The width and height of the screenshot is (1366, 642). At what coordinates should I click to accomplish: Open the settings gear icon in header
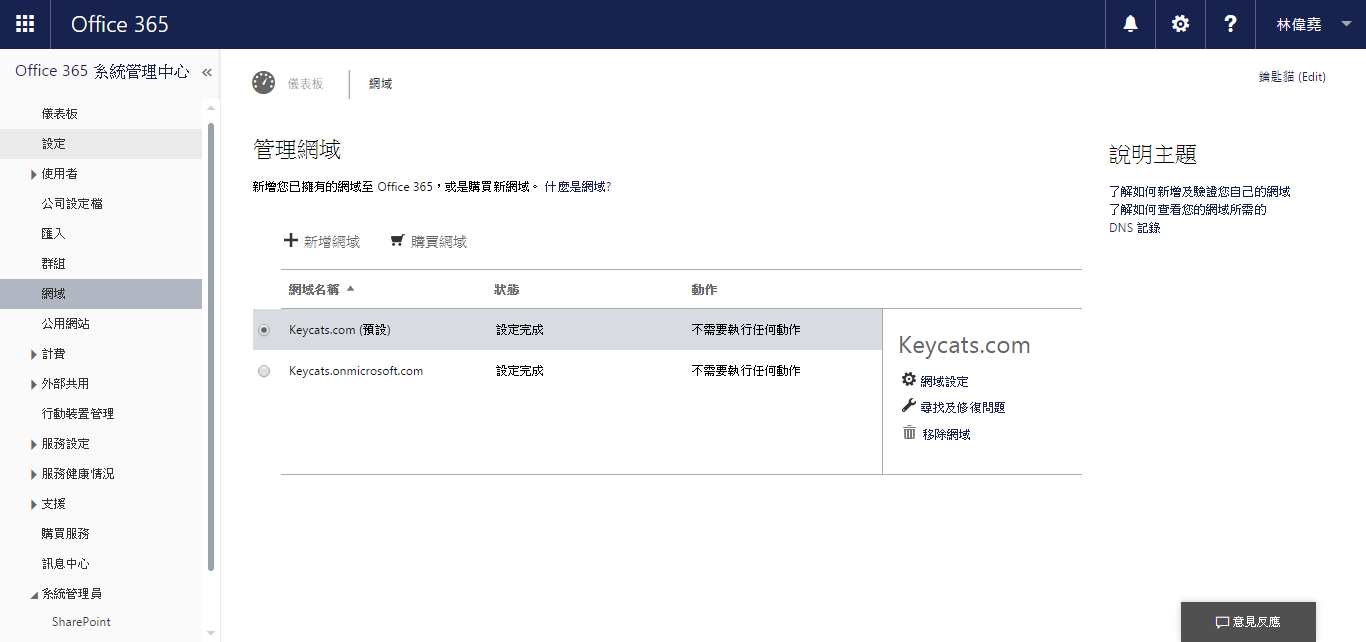pos(1181,24)
